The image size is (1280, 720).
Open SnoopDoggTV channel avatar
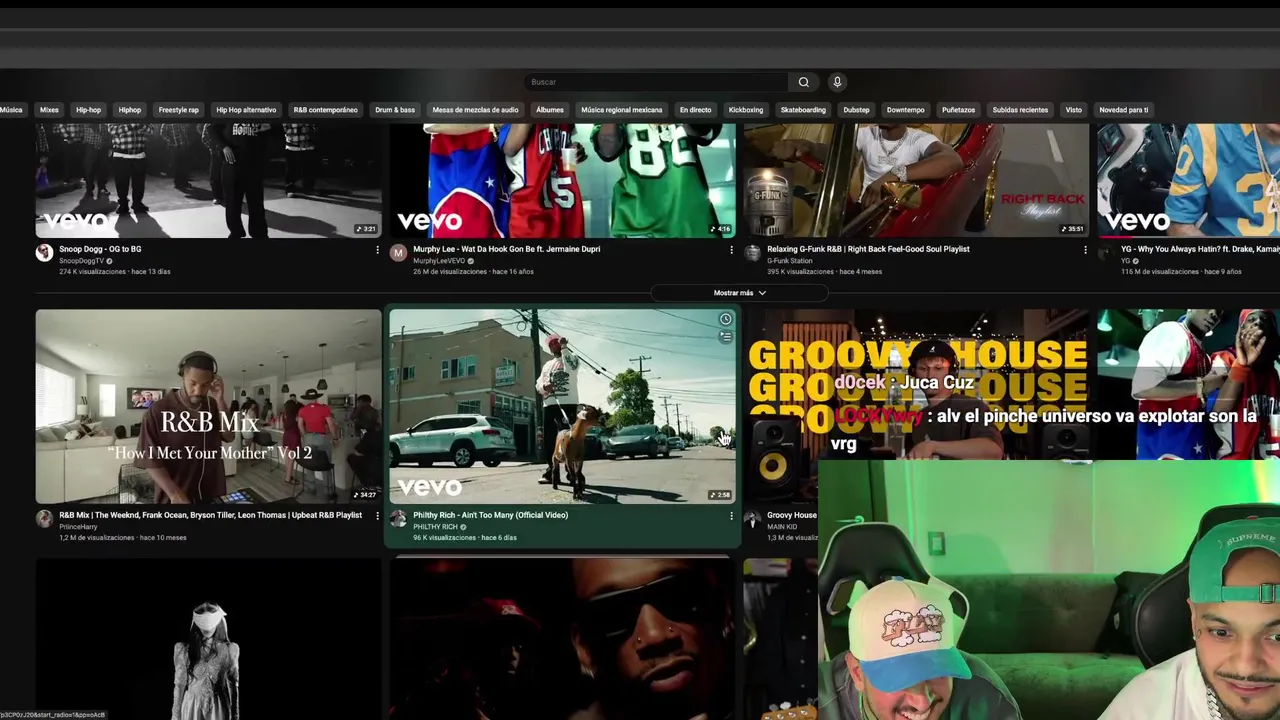[x=44, y=252]
